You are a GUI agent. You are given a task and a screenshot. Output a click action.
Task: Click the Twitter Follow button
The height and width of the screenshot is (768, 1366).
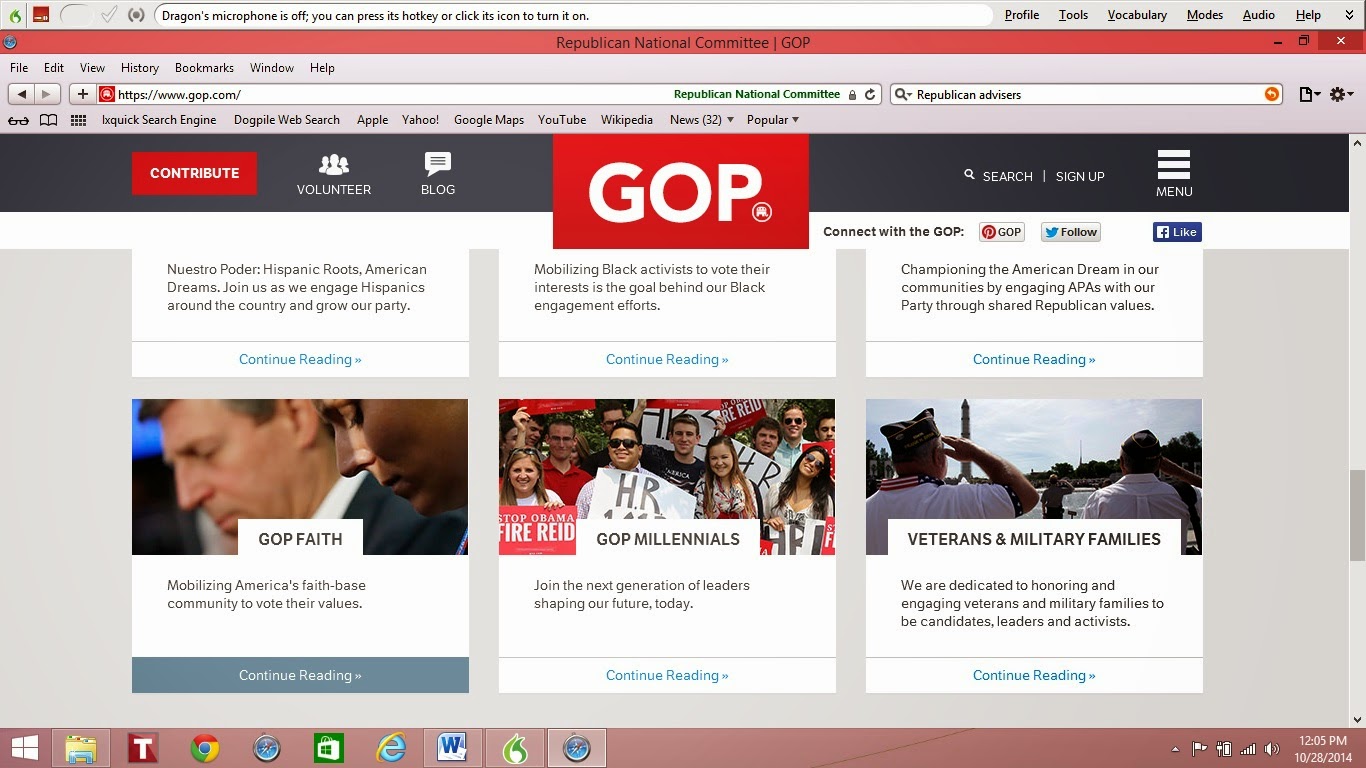click(x=1070, y=232)
